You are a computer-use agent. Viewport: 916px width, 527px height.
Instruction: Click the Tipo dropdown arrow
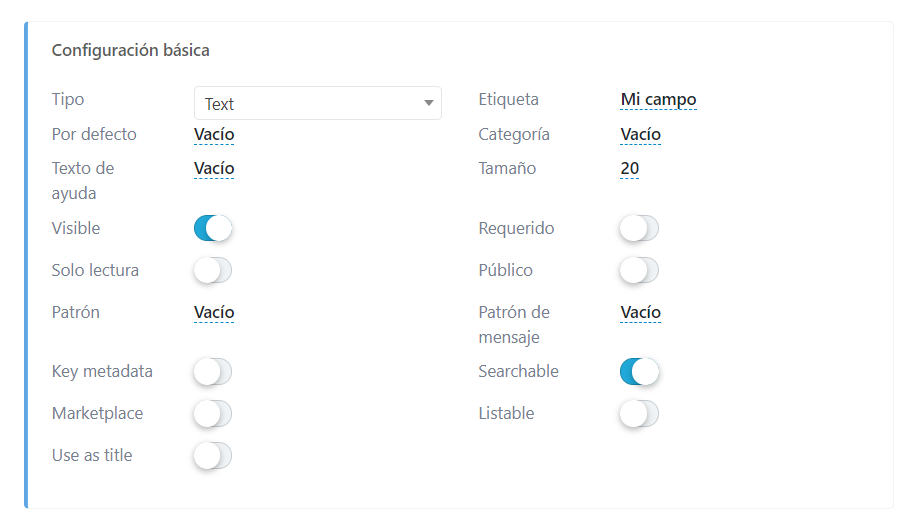tap(428, 103)
